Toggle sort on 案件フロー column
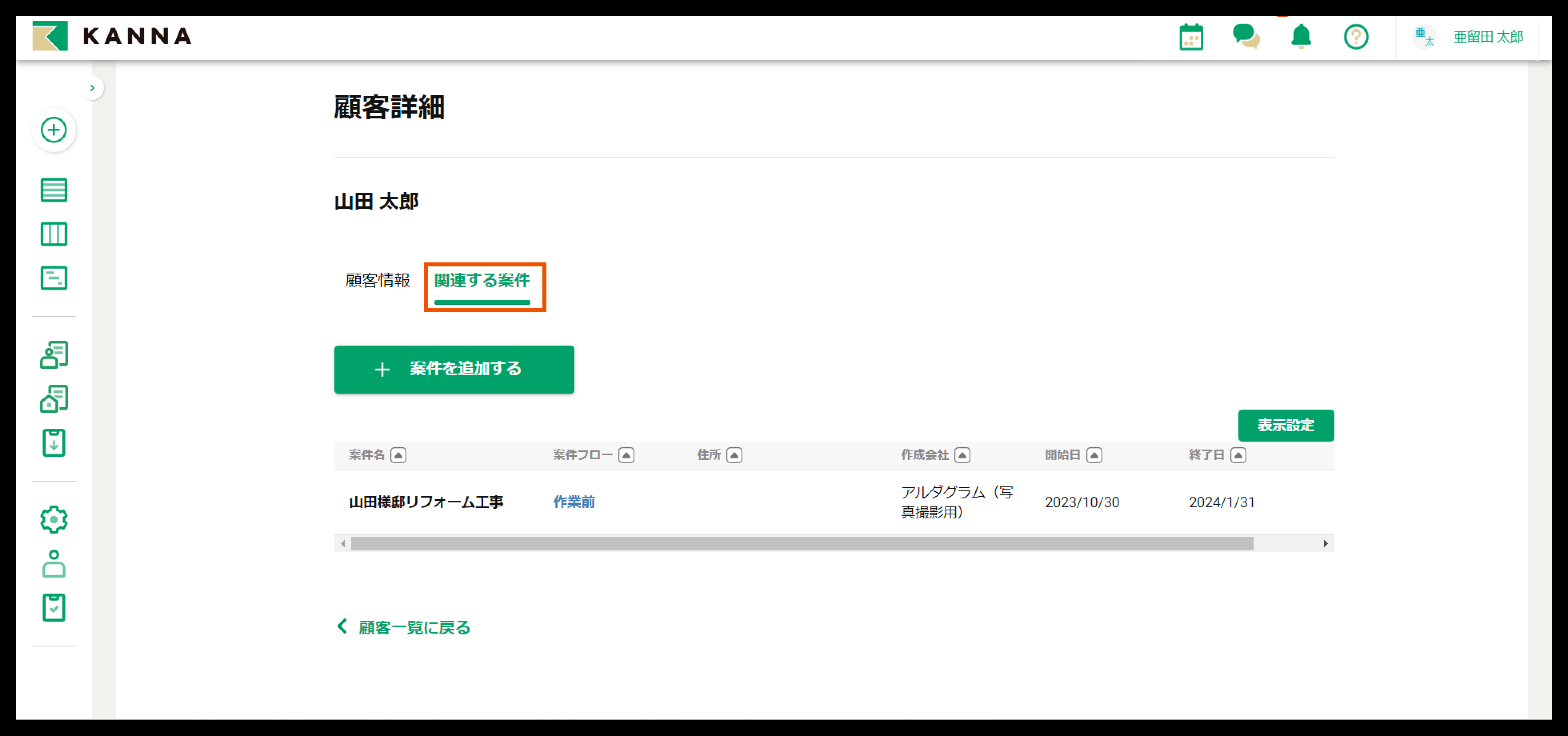Image resolution: width=1568 pixels, height=736 pixels. coord(626,455)
